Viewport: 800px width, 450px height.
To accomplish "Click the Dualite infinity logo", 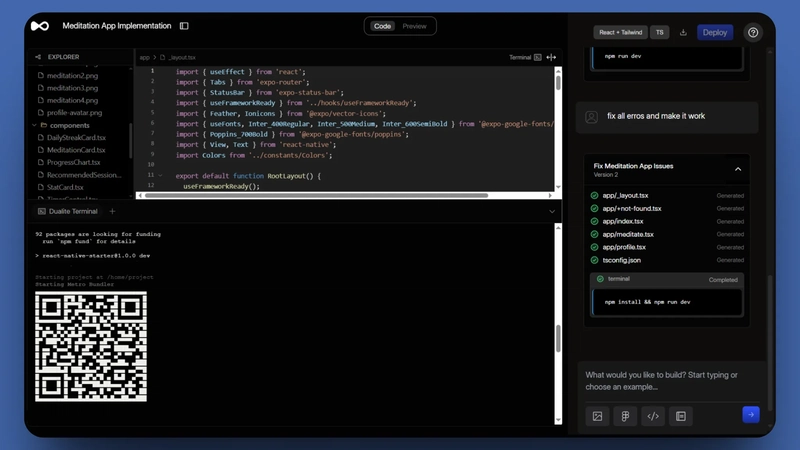I will tap(40, 26).
